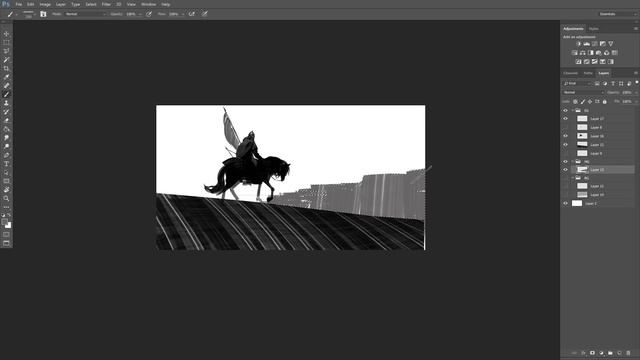Open the Edit menu
Image resolution: width=640 pixels, height=360 pixels.
[x=30, y=4]
